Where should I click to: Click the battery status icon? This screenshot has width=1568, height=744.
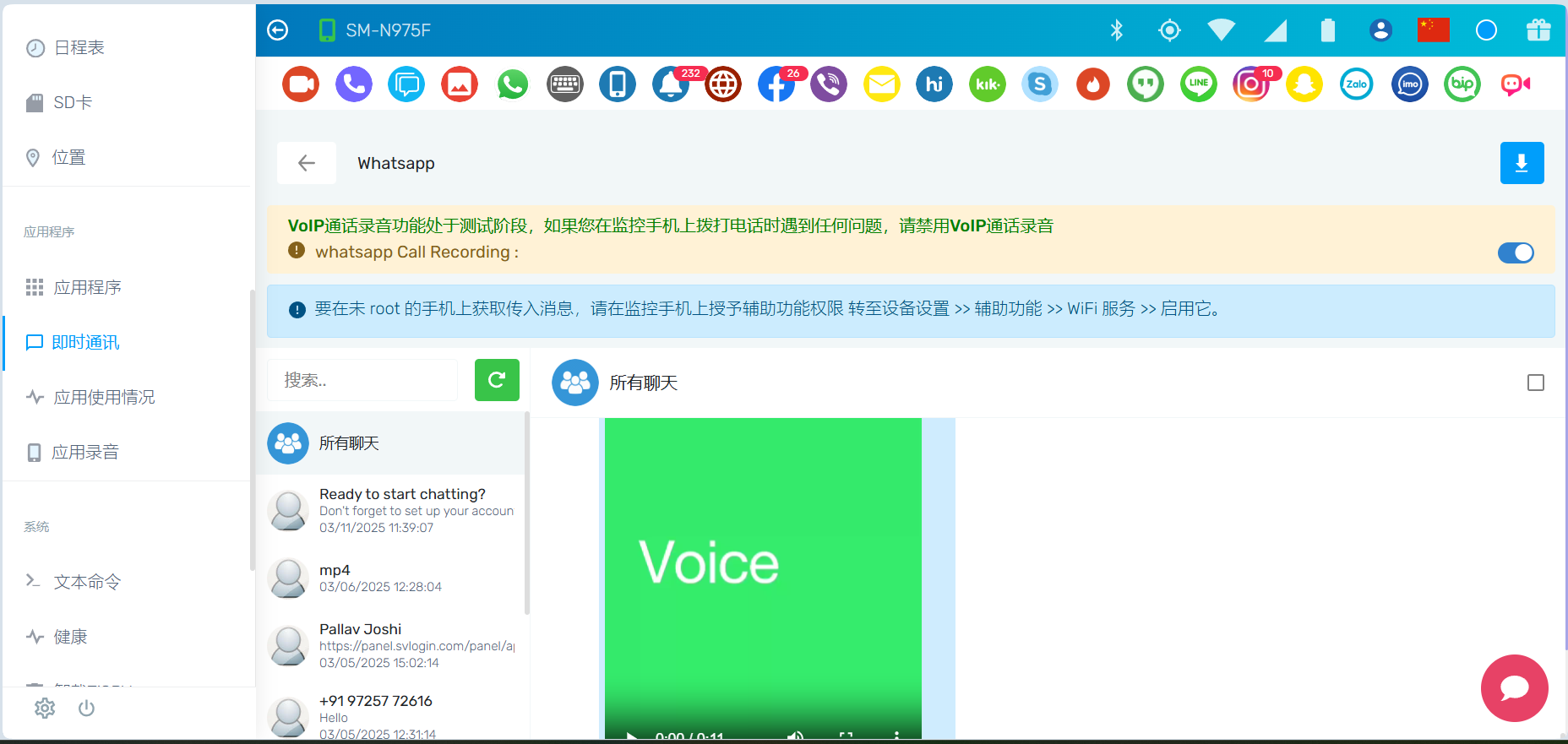click(x=1328, y=30)
